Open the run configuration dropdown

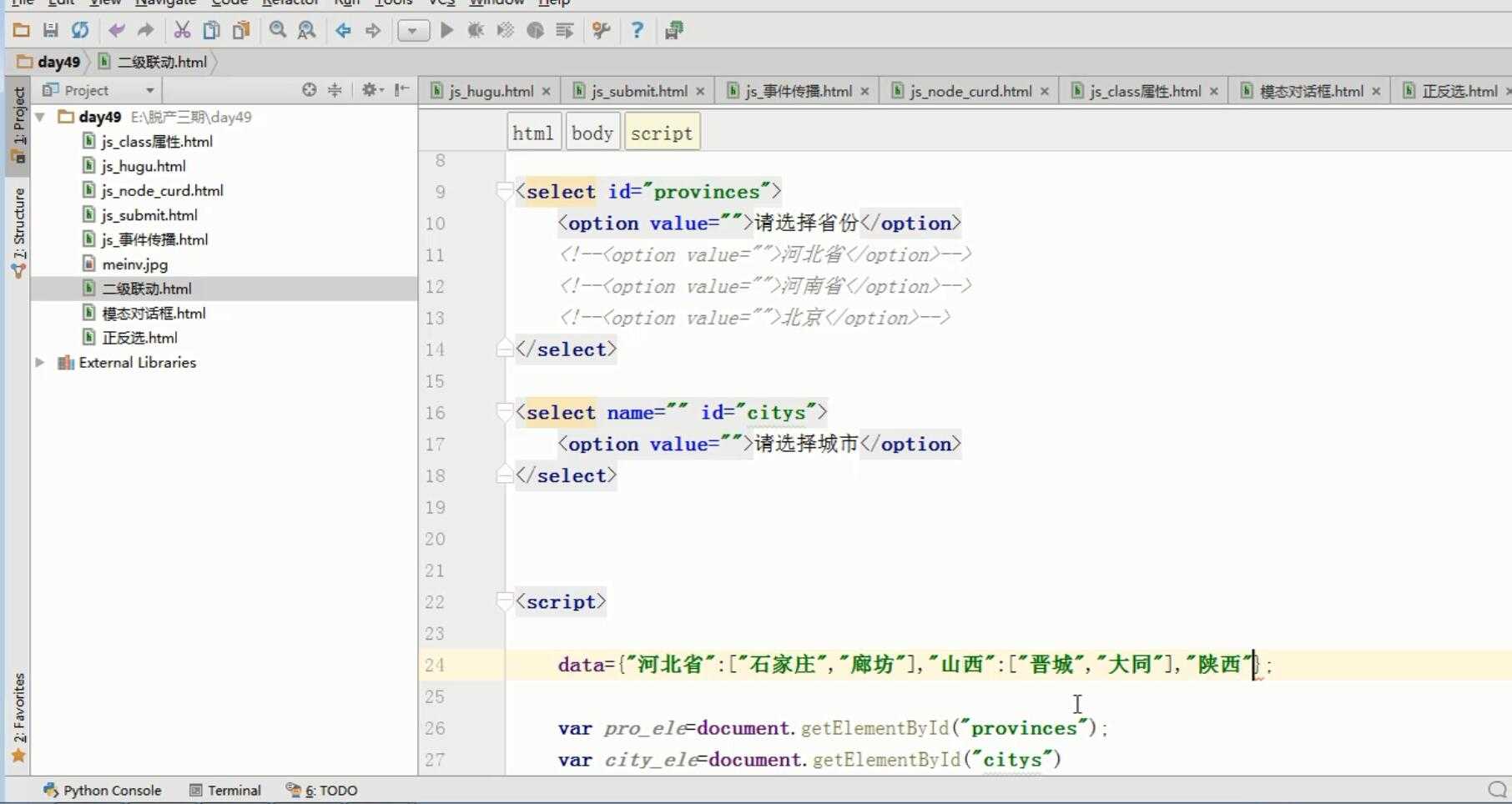413,32
